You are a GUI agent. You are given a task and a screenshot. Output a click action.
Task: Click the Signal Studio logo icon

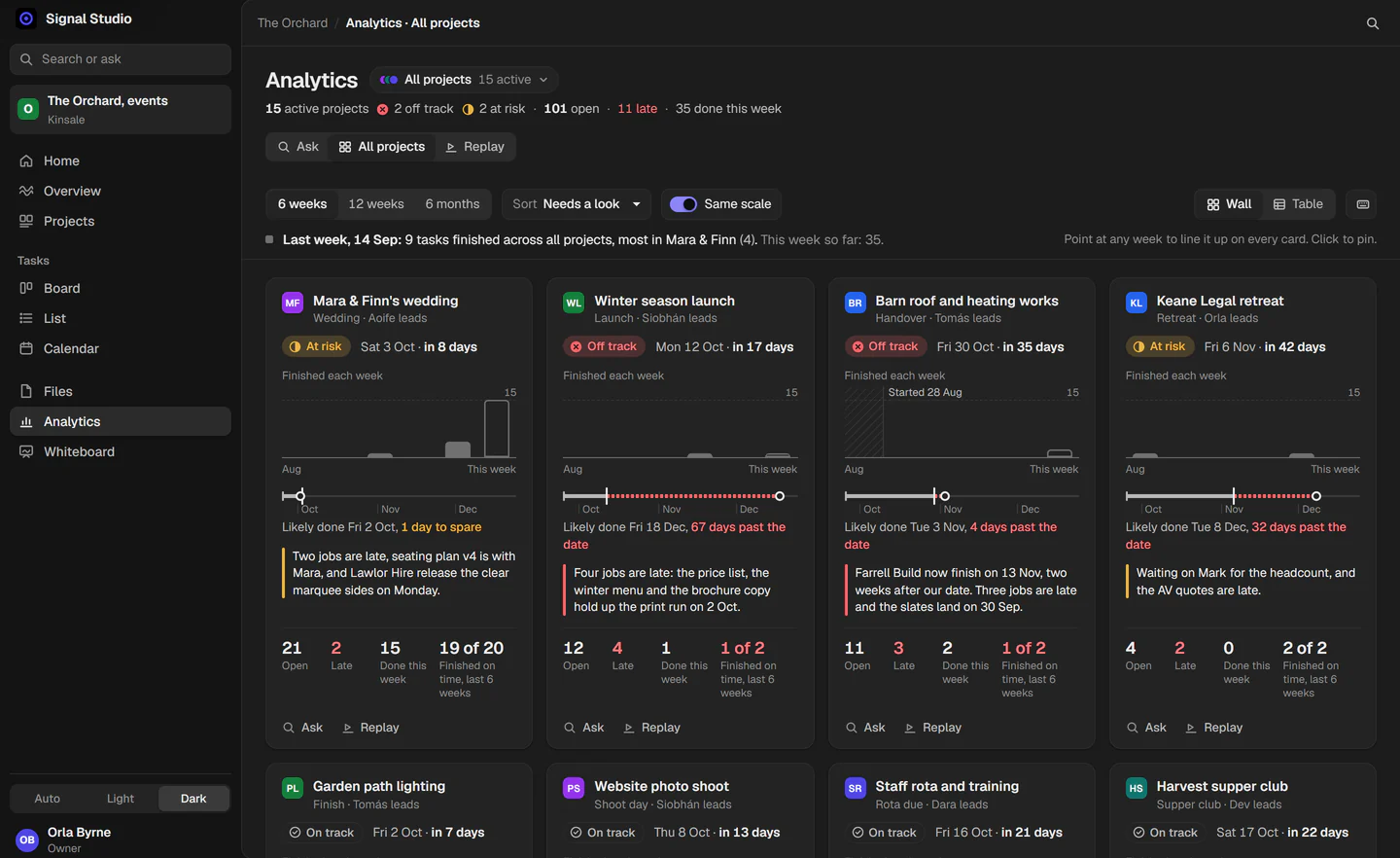(26, 18)
